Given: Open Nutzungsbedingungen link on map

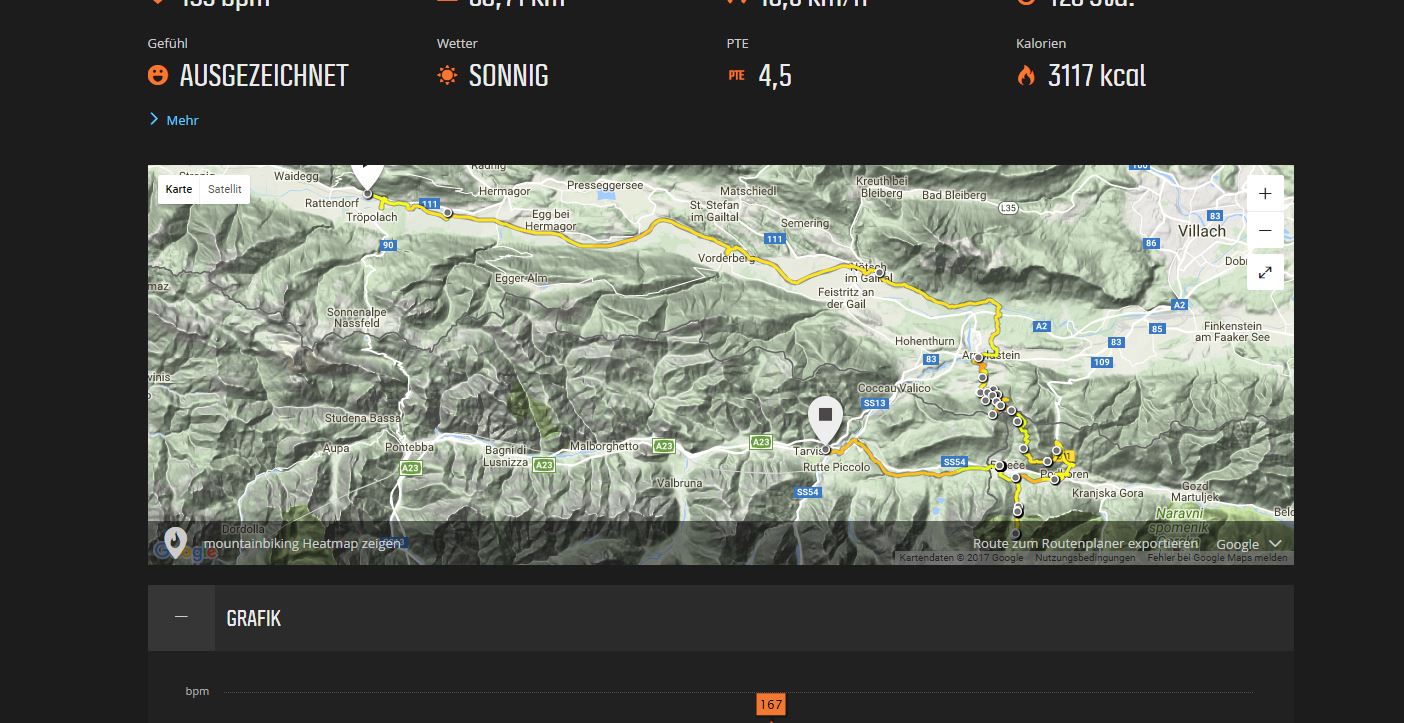Looking at the screenshot, I should (1085, 558).
